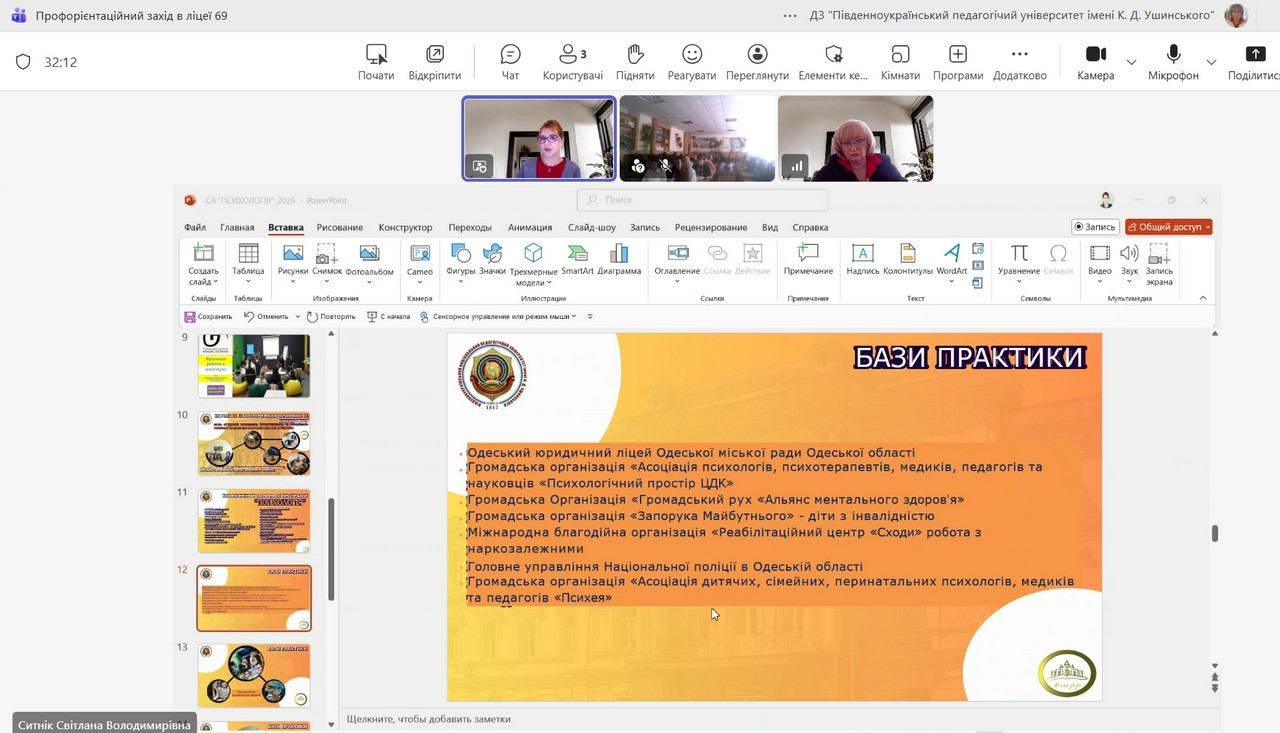Screen dimensions: 1280x733
Task: Click the slide panel vertical scrollbar
Action: tap(331, 548)
